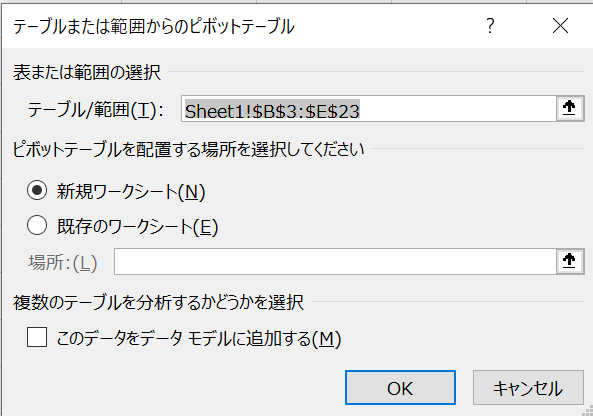Select the 新規ワークシート radio button
This screenshot has width=593, height=416.
[x=37, y=190]
